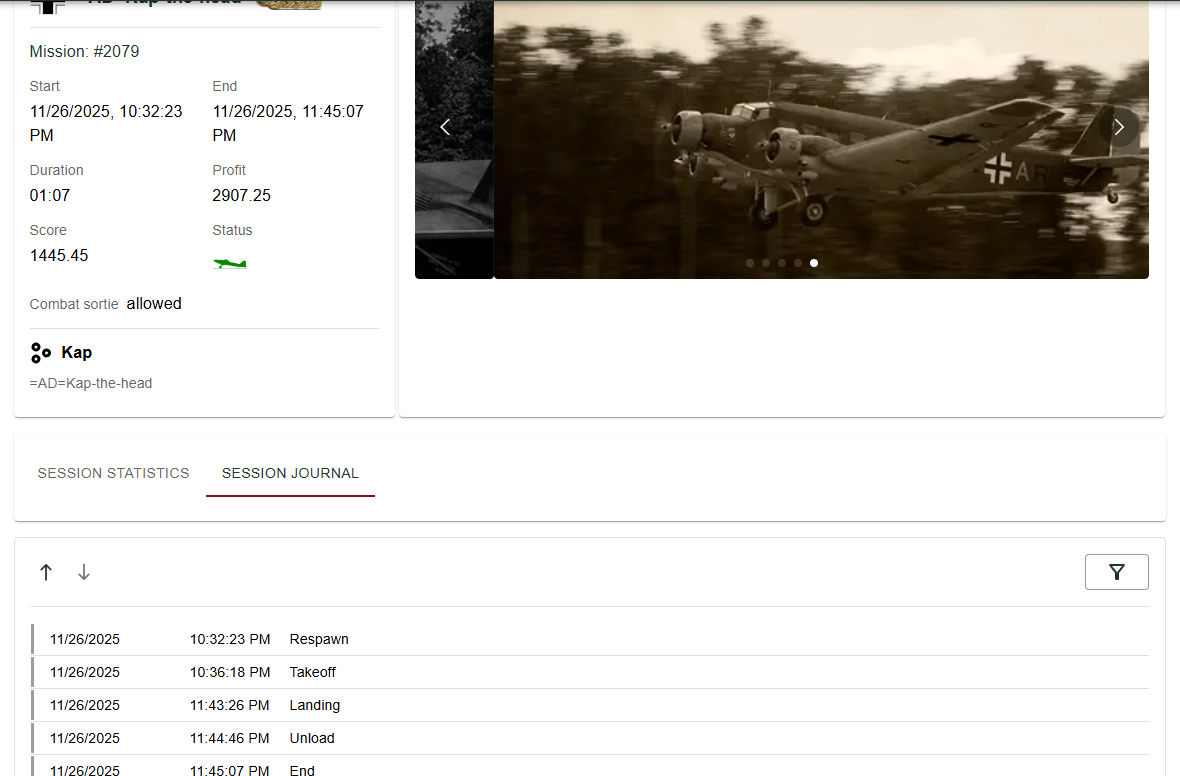Open the journal filter icon
The image size is (1180, 776).
(1116, 571)
